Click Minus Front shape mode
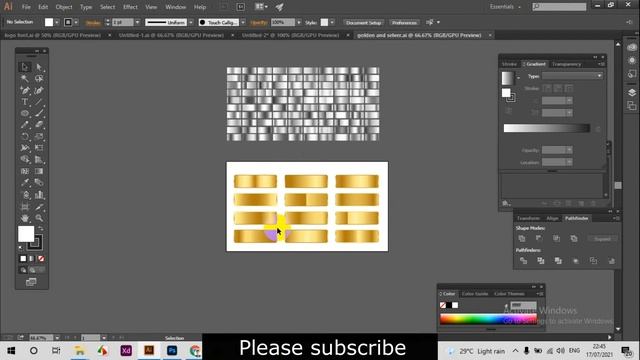 tap(539, 238)
